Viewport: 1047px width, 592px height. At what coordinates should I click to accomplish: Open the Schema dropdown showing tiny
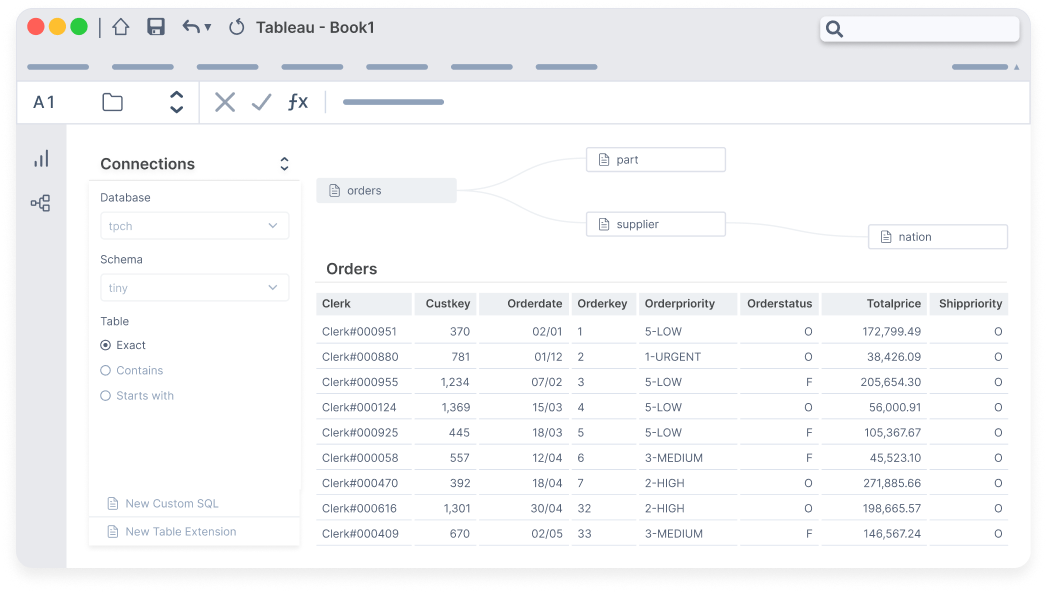click(194, 288)
